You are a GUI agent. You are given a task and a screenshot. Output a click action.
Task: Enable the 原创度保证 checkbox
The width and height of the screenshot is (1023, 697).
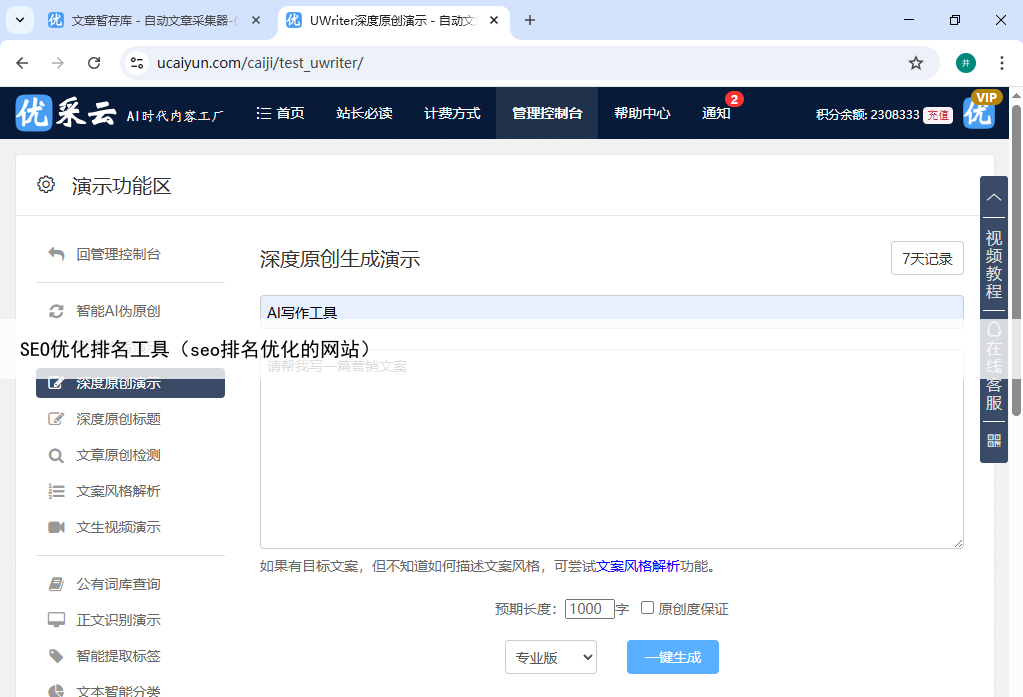(648, 607)
